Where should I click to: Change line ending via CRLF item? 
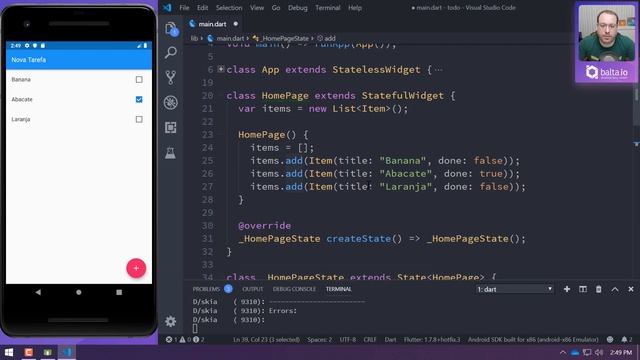click(370, 340)
